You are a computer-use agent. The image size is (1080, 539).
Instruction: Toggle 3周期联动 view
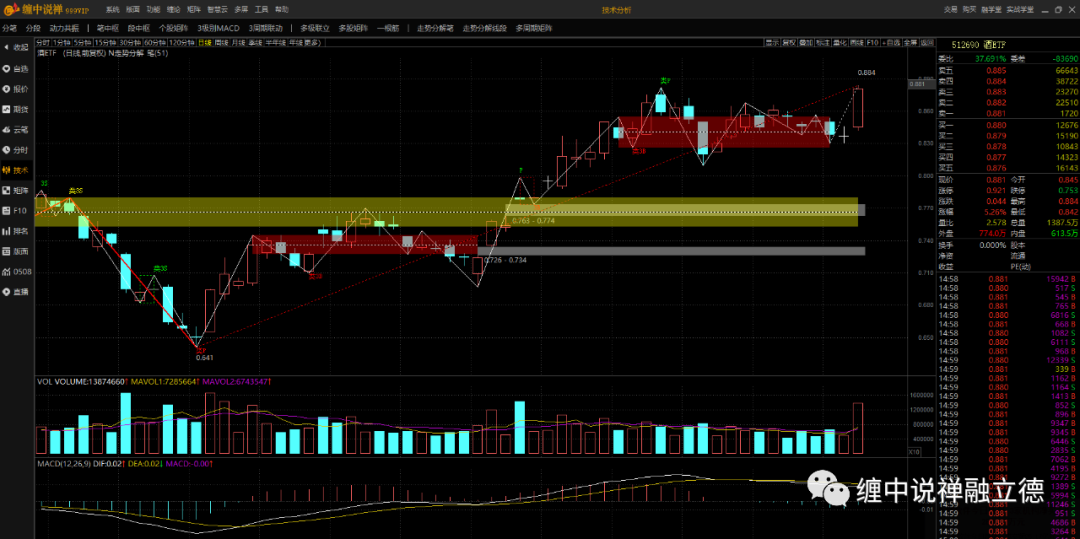(x=266, y=28)
